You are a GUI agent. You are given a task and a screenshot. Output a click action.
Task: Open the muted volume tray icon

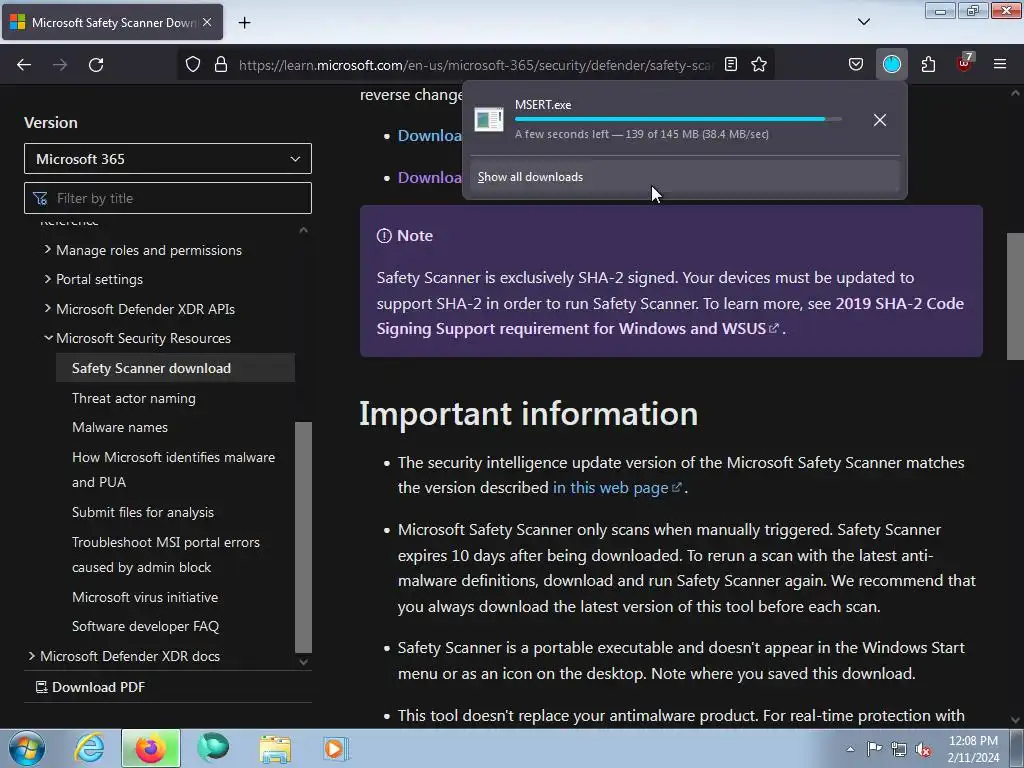(x=923, y=749)
